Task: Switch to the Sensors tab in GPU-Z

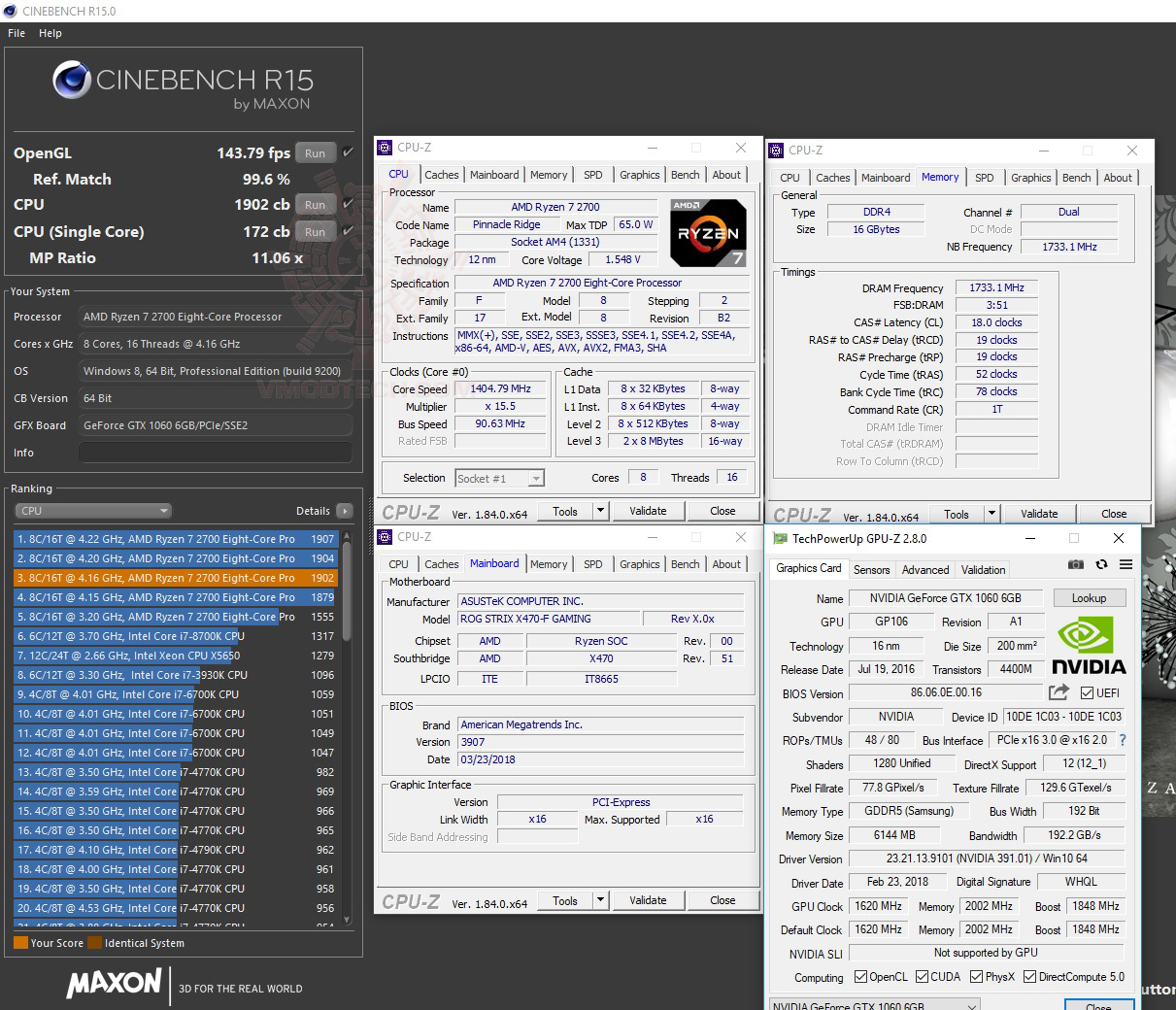Action: click(871, 569)
